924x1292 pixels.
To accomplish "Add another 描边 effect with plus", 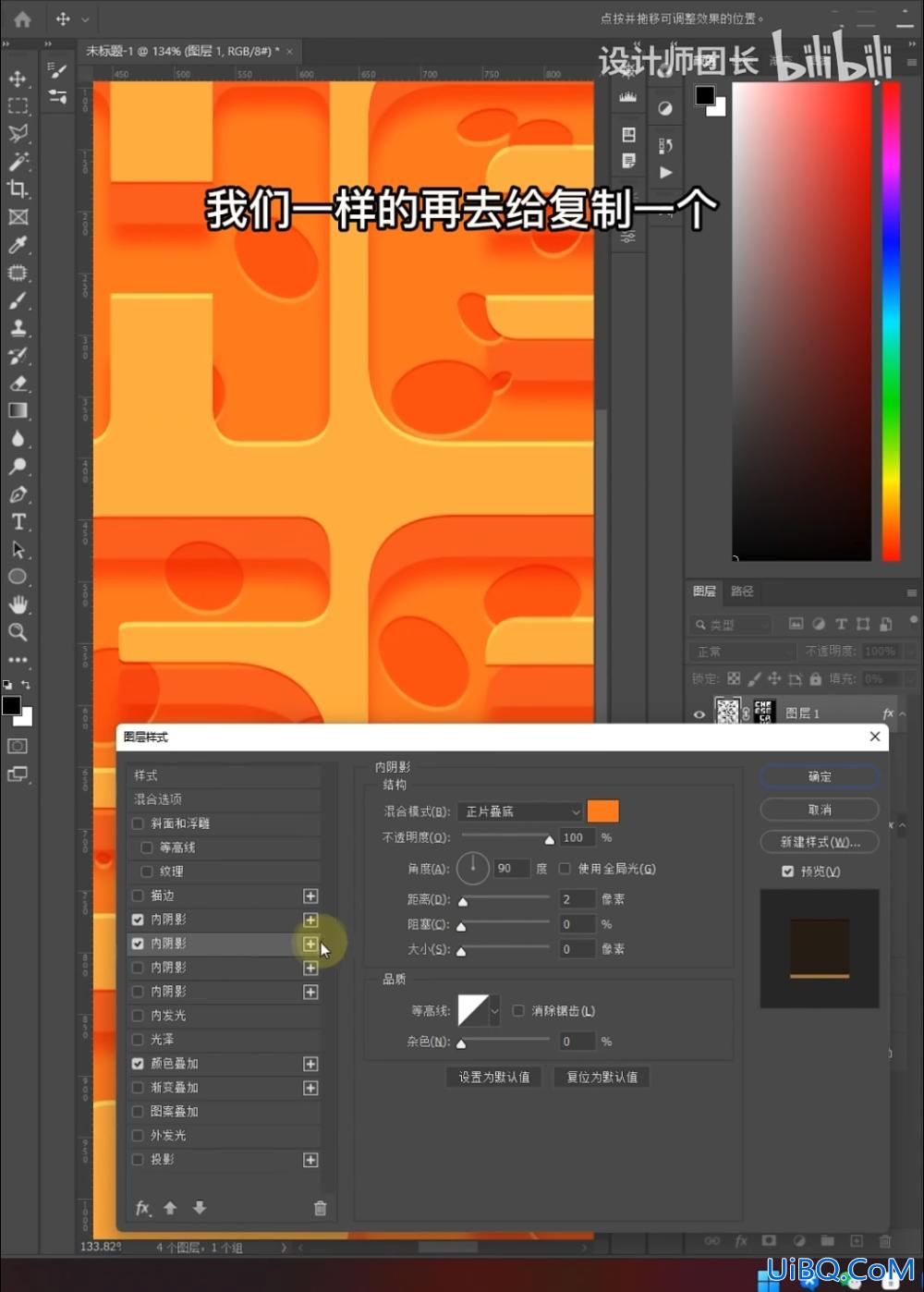I will point(310,896).
